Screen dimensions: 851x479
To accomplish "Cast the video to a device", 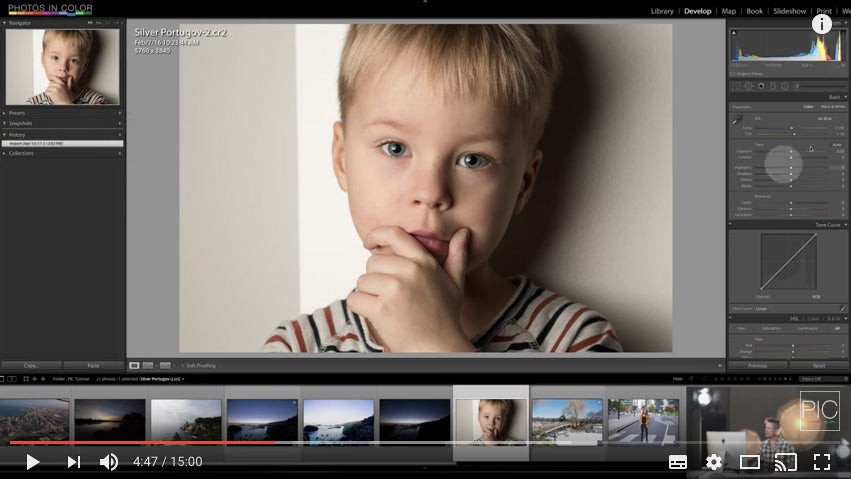I will click(786, 462).
